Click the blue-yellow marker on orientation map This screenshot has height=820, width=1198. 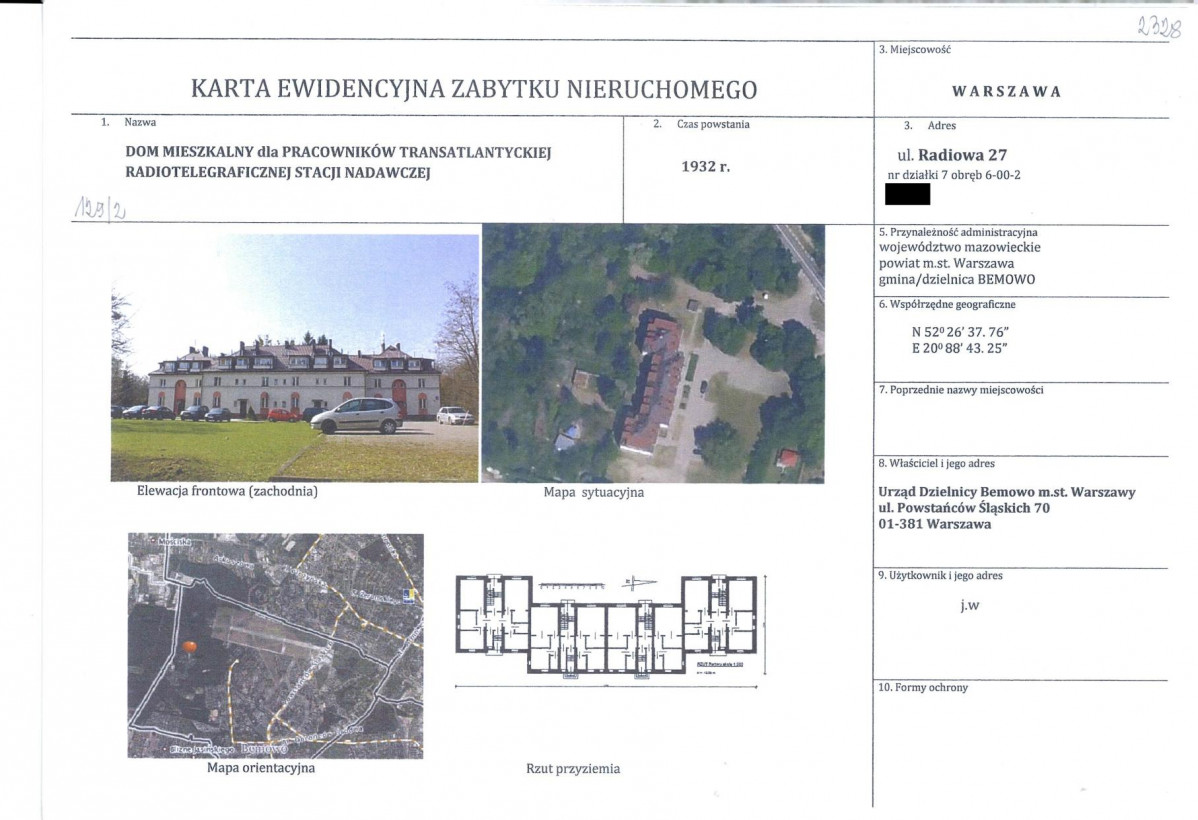click(x=409, y=595)
